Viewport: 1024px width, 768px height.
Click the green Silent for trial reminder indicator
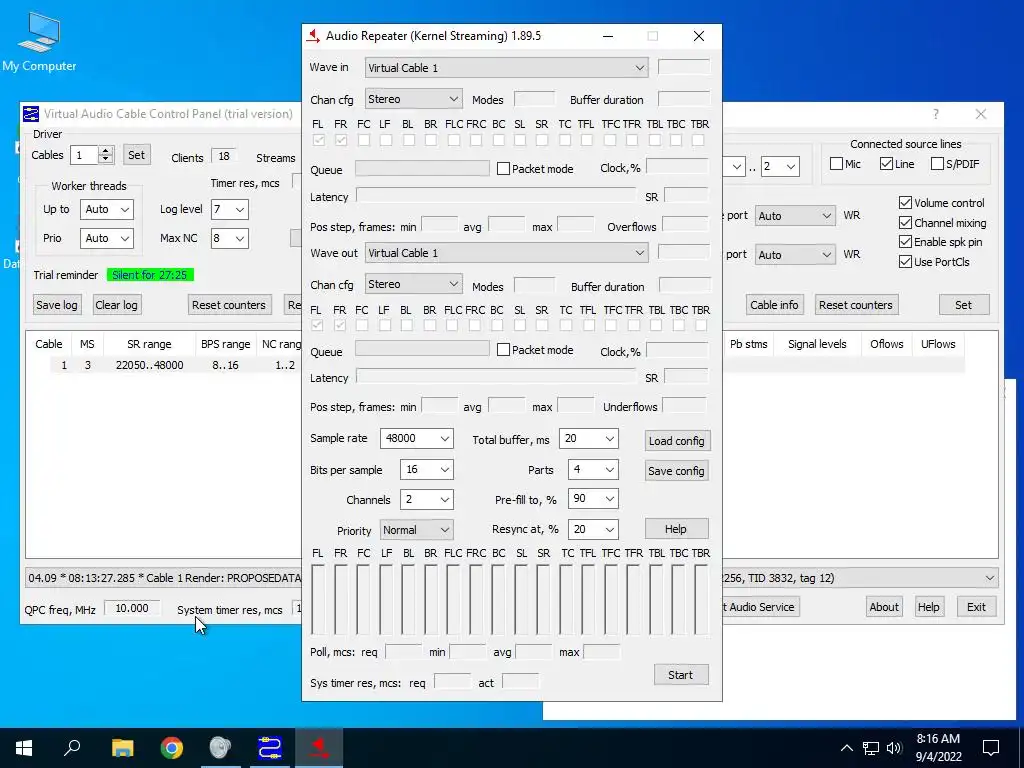[x=150, y=275]
